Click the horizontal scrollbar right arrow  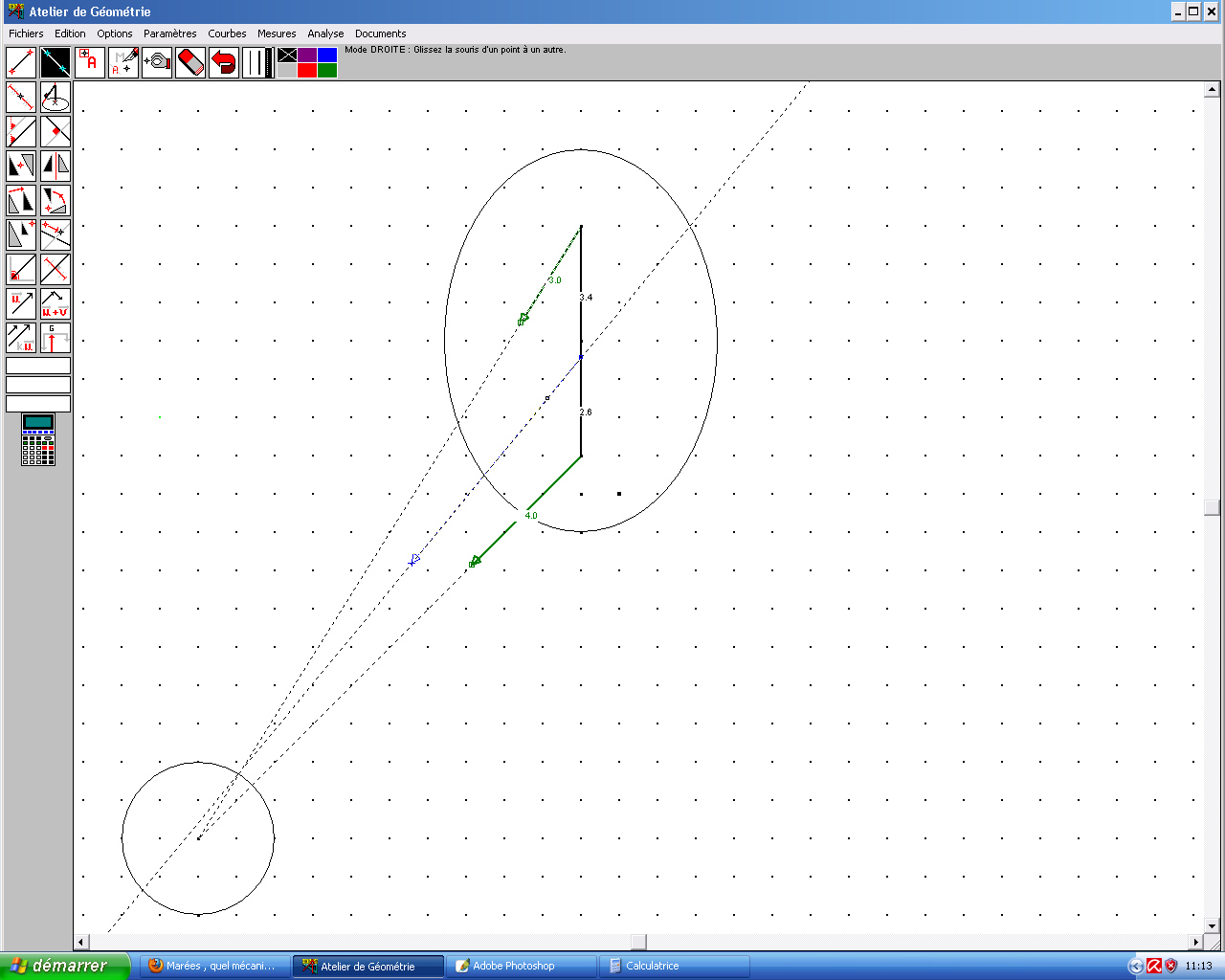[x=1195, y=942]
